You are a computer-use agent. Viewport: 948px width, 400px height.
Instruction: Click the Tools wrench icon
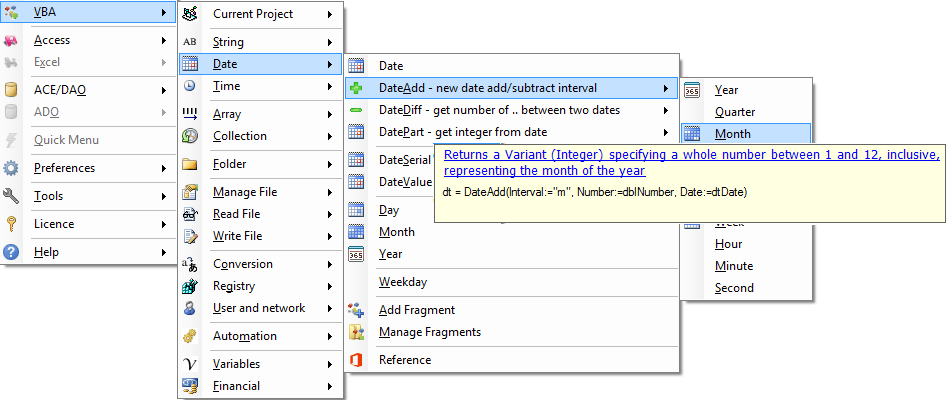(x=11, y=196)
